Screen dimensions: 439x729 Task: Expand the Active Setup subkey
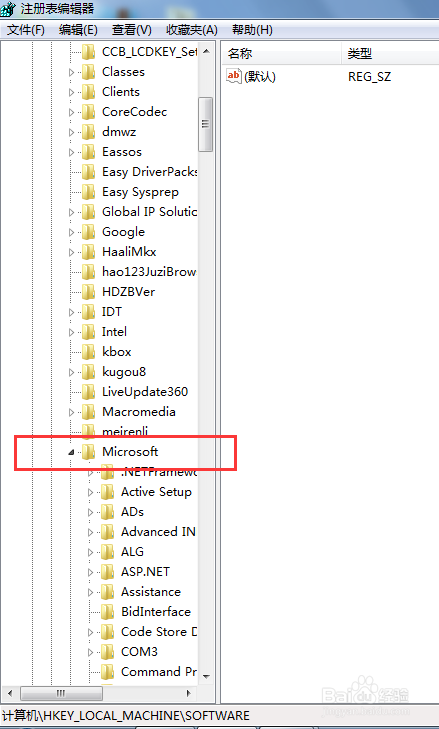pos(90,492)
